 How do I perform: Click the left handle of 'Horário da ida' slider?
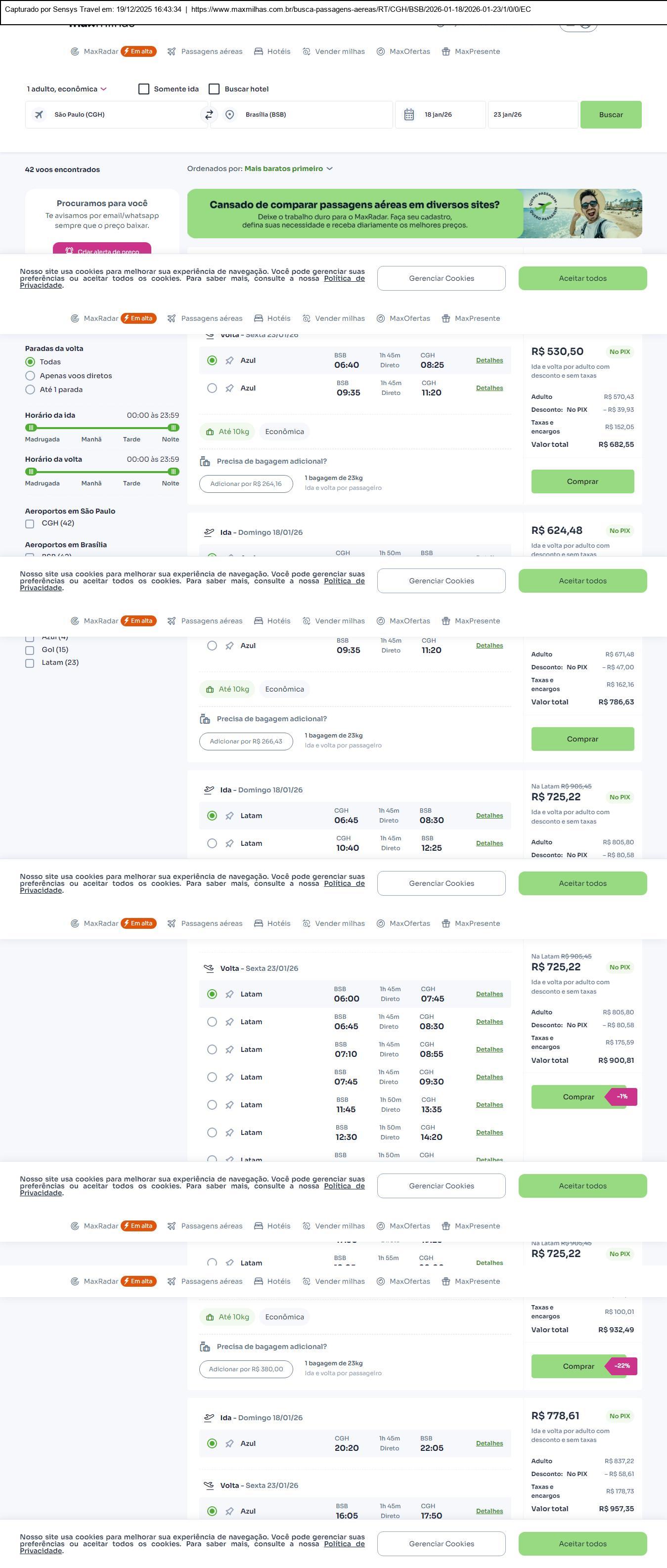(31, 427)
